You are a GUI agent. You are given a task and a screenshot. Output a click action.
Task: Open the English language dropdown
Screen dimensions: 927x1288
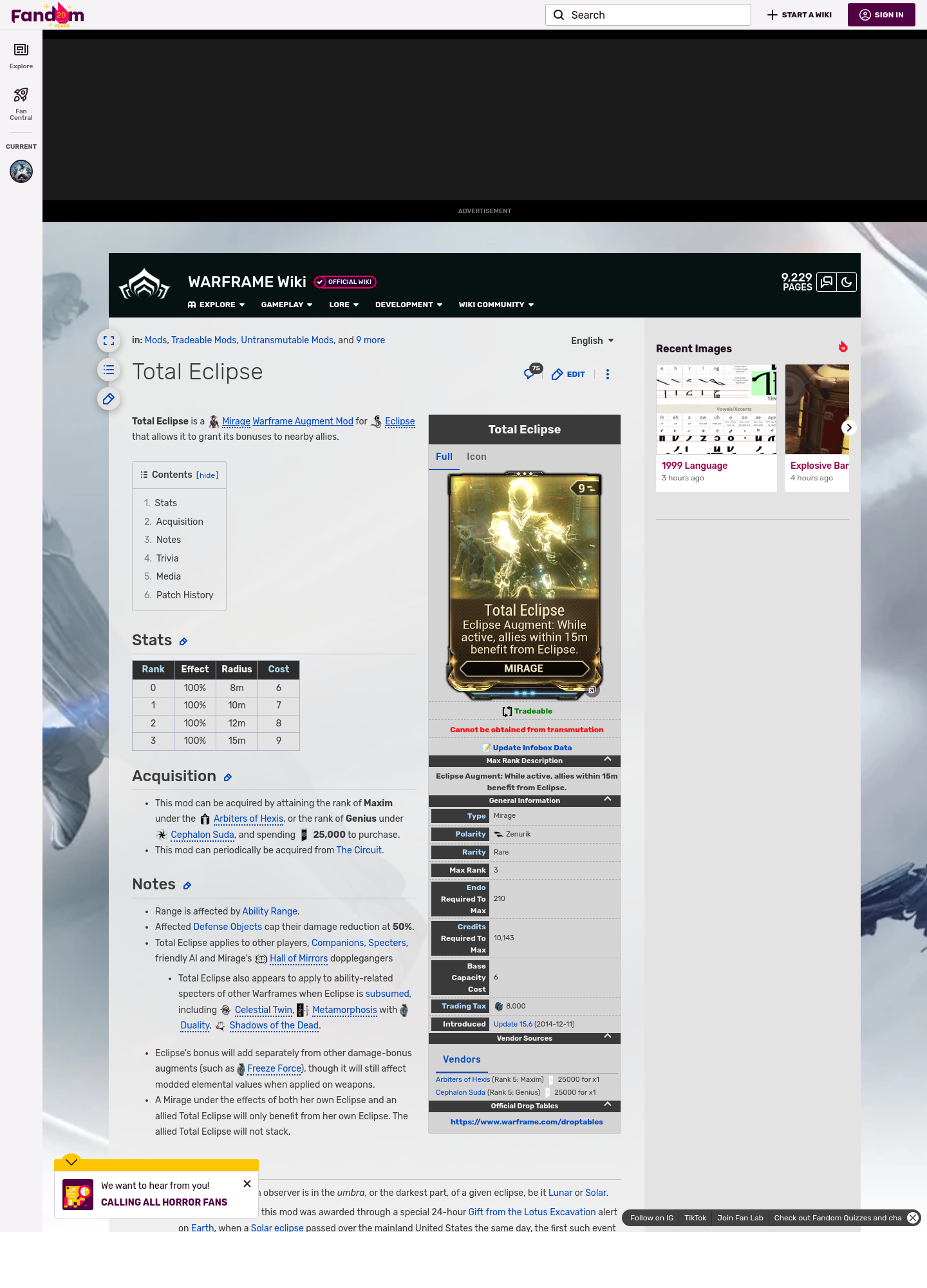[592, 341]
